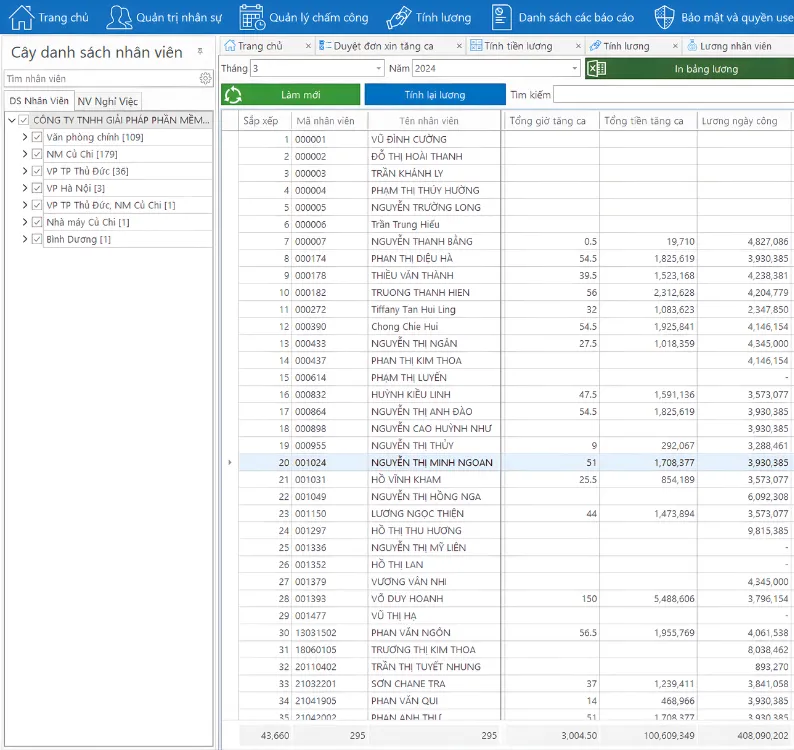Toggle VP TP Thủ Đức, NM Củ Chi checkbox
794x750 pixels.
point(36,205)
